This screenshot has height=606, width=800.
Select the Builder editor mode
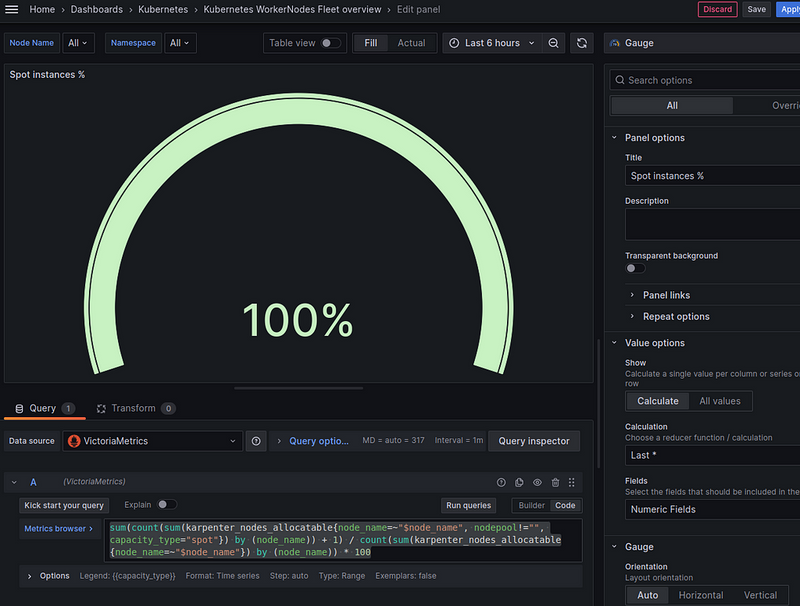[532, 506]
